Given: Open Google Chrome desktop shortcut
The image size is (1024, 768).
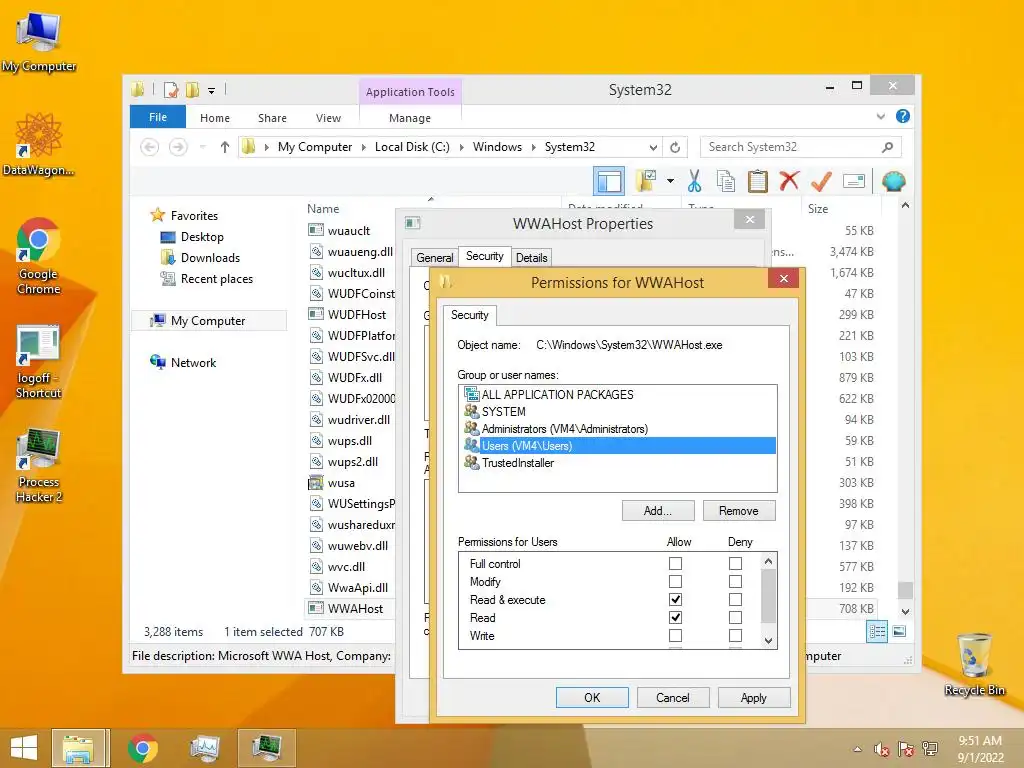Looking at the screenshot, I should (x=39, y=256).
